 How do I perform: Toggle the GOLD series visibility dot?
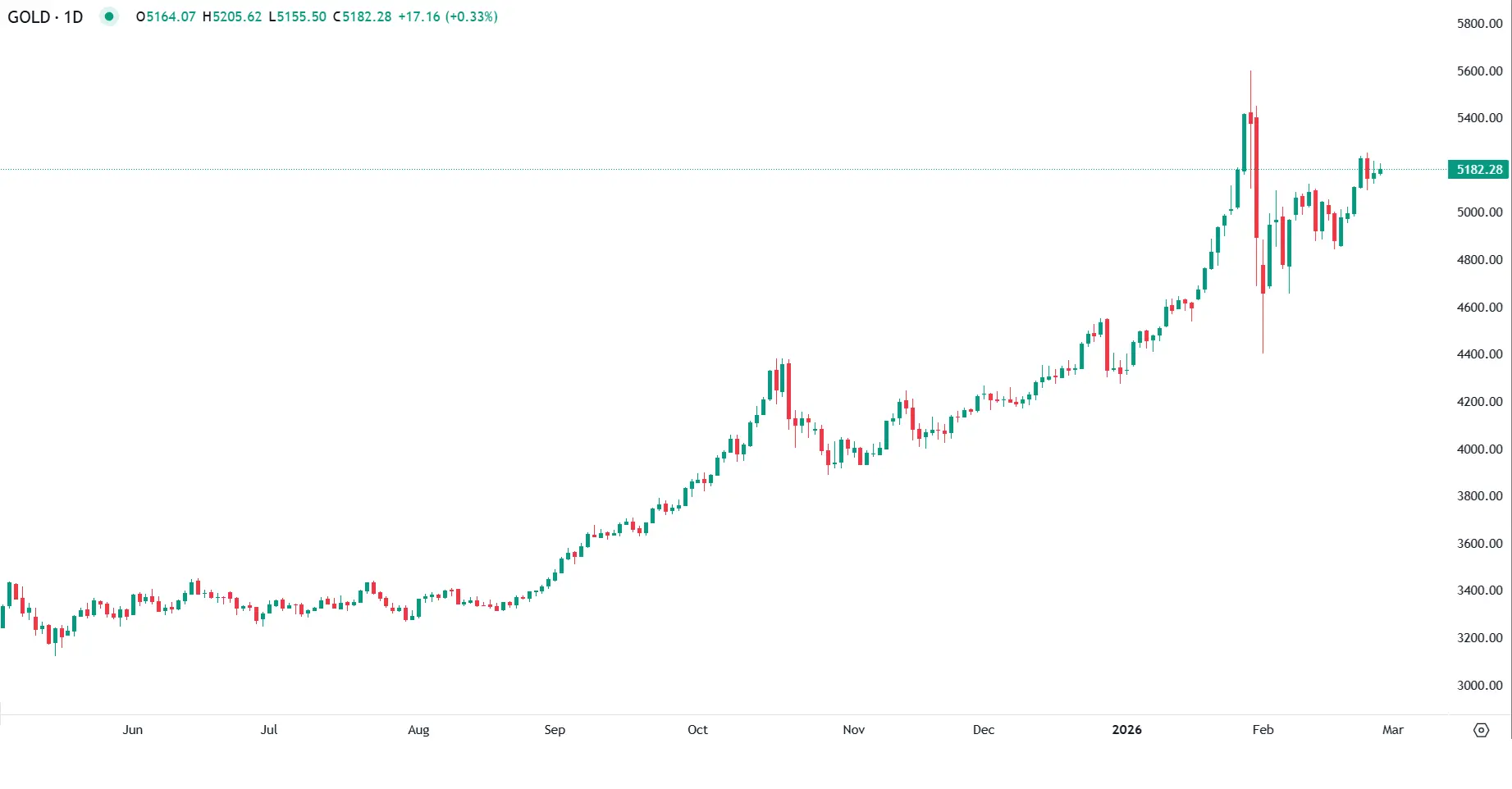coord(109,16)
